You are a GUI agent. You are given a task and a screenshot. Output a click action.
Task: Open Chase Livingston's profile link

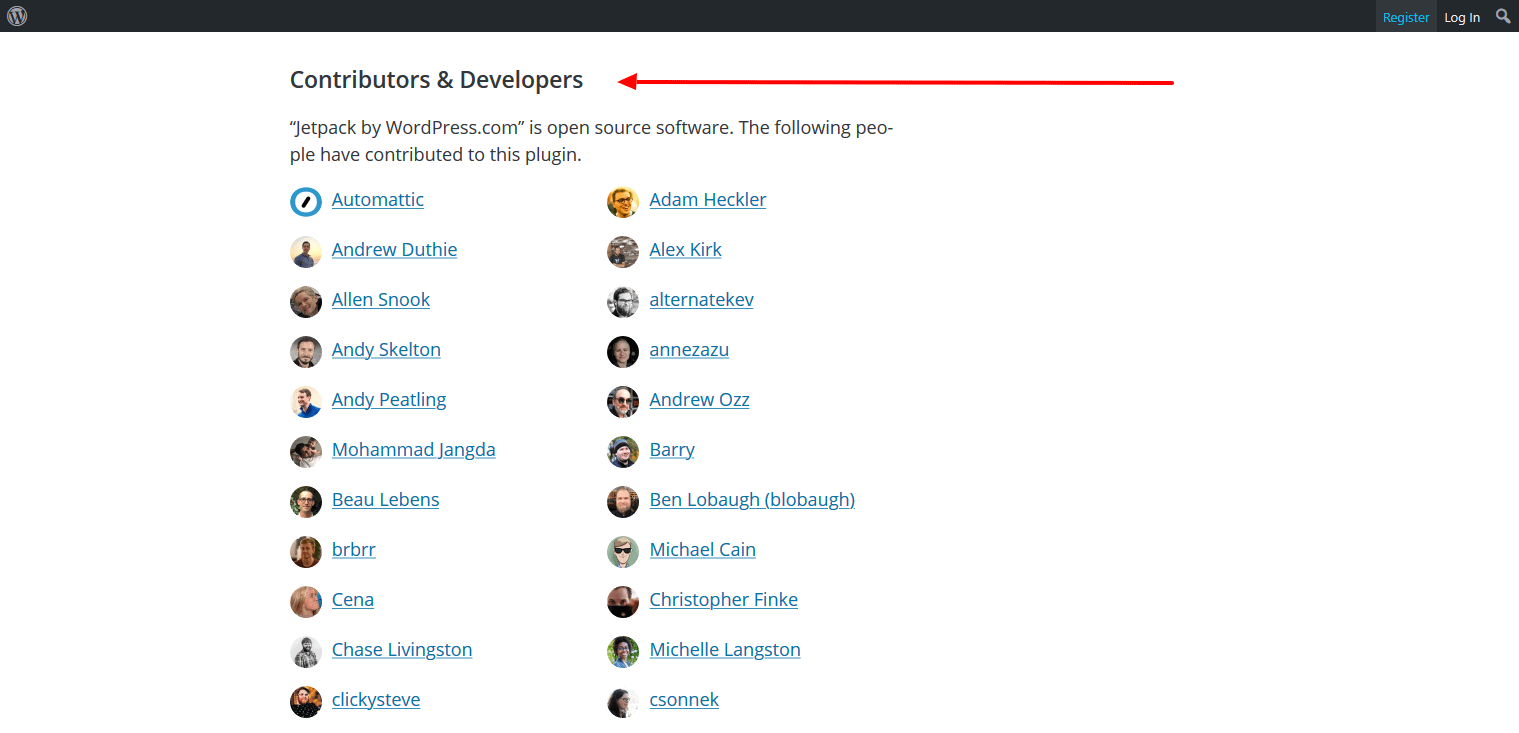[402, 649]
